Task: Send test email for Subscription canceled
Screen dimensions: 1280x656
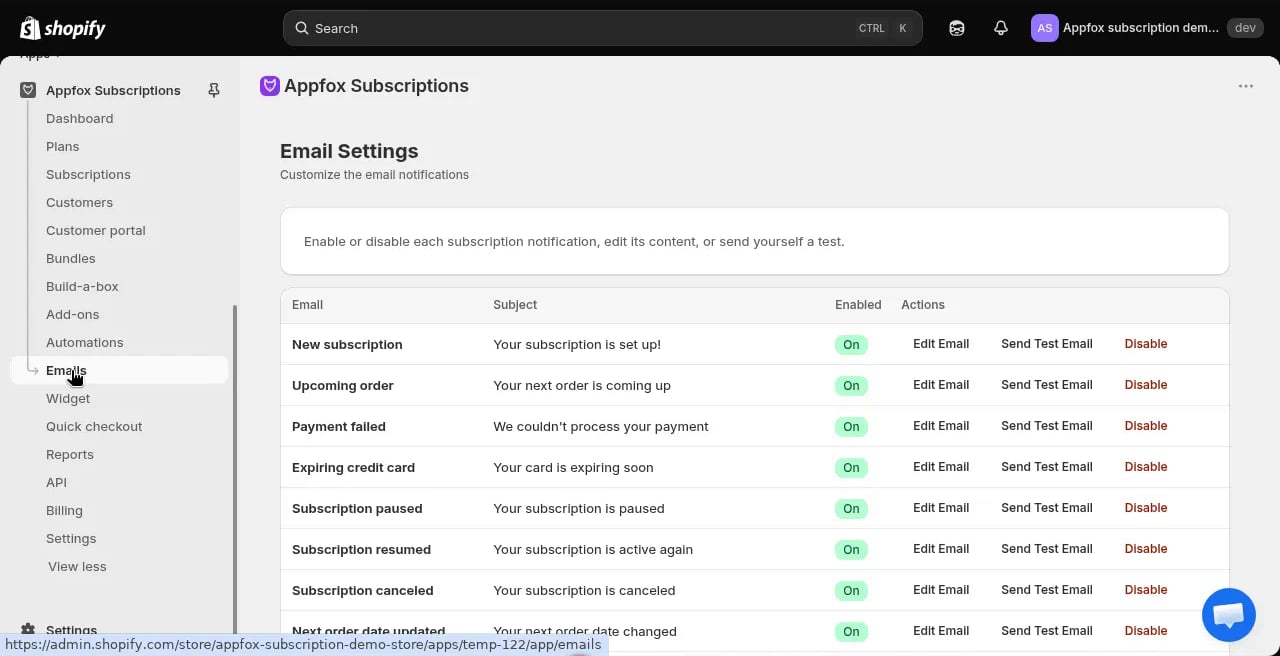Action: tap(1047, 590)
